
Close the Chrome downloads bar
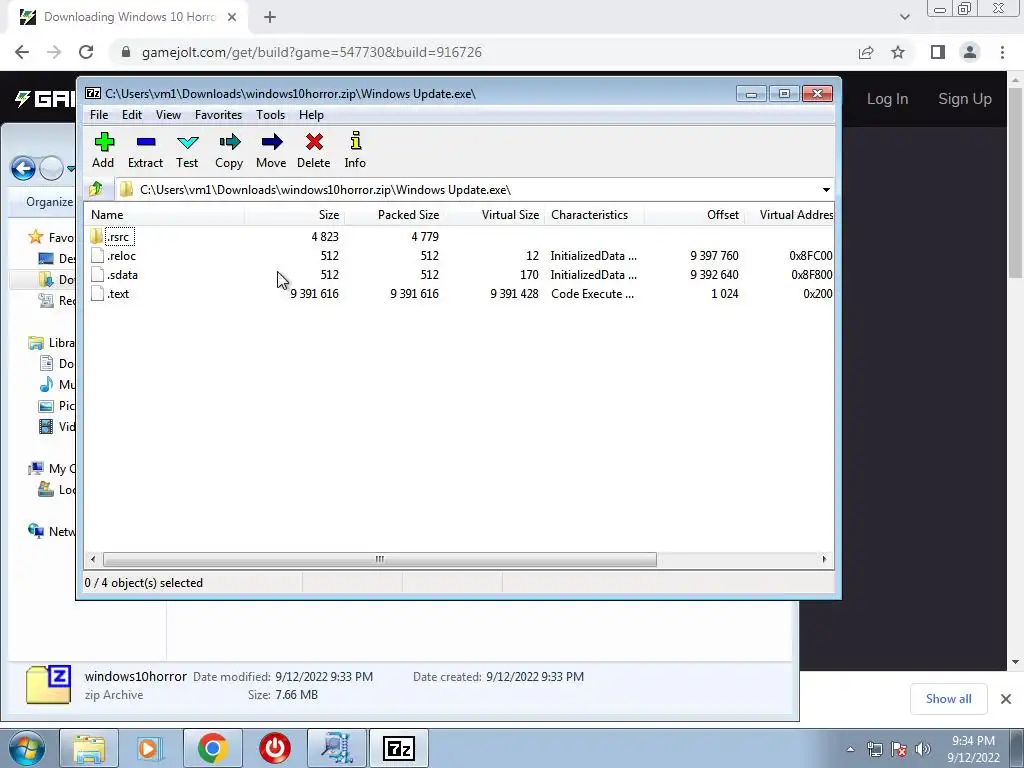[x=1006, y=699]
